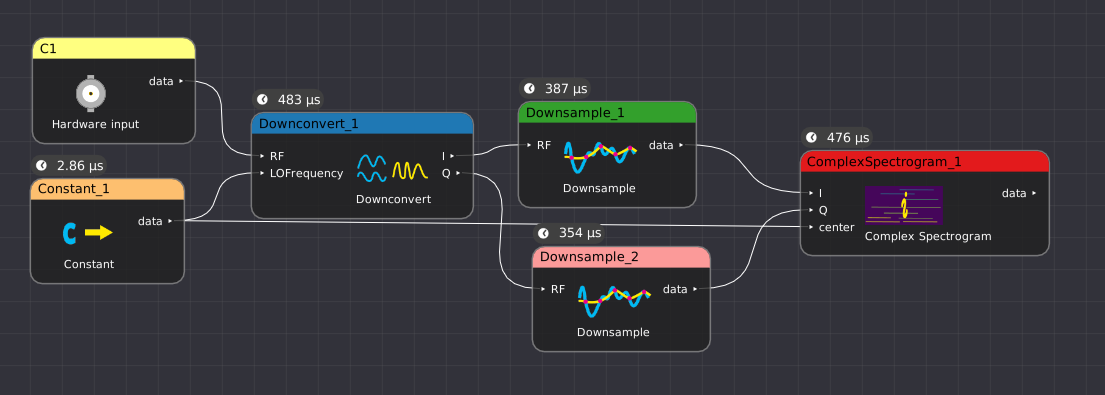Select the Downsample_2 node pink title bar

(x=621, y=257)
